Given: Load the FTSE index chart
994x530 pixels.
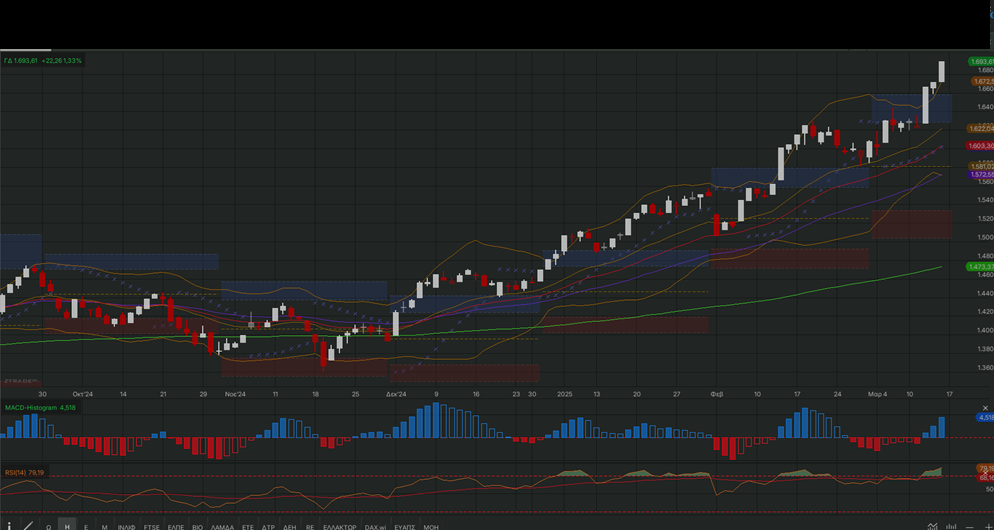Looking at the screenshot, I should [152, 527].
